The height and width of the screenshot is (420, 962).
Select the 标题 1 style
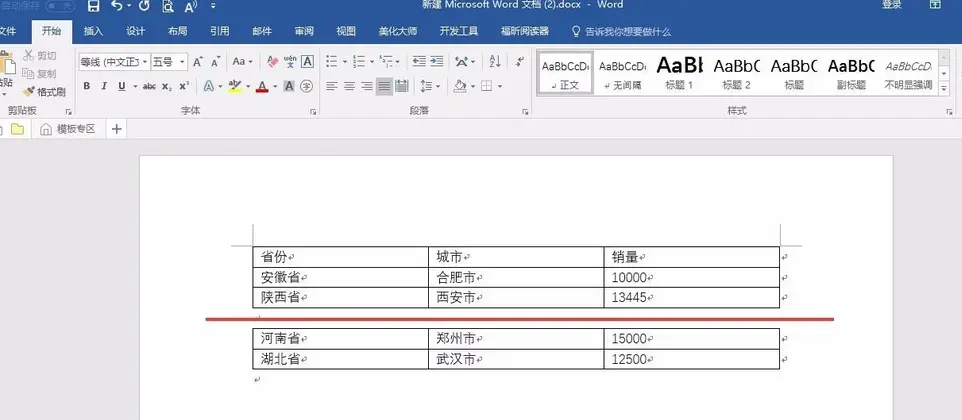[679, 74]
